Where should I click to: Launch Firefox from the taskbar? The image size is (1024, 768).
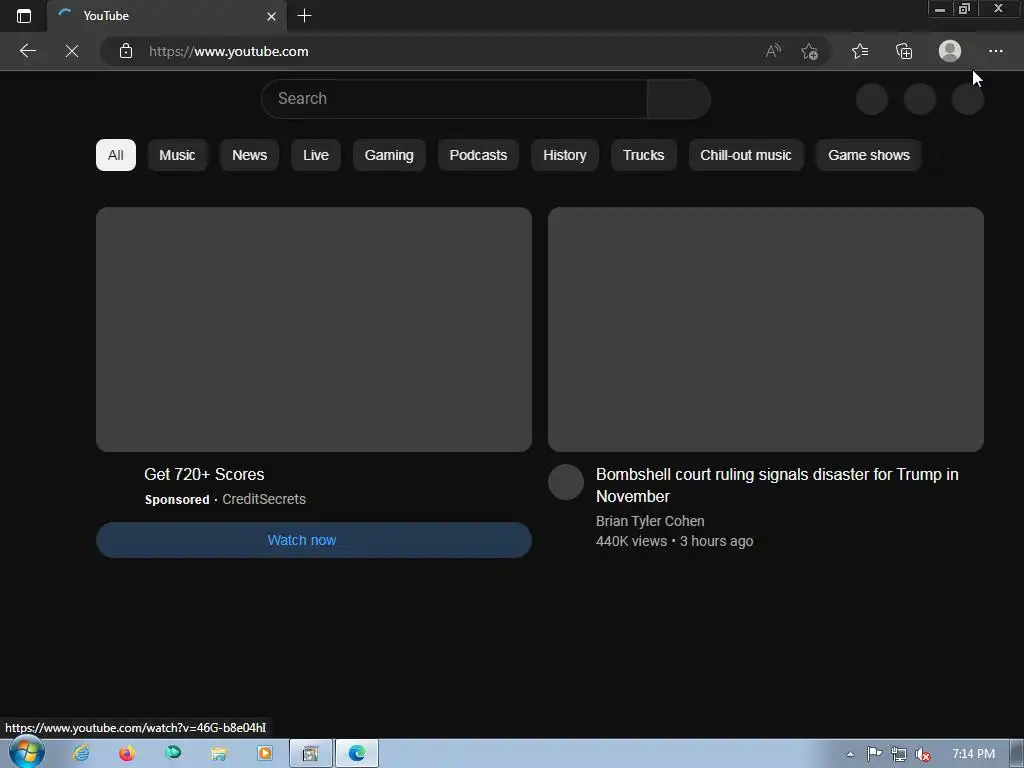[x=127, y=753]
